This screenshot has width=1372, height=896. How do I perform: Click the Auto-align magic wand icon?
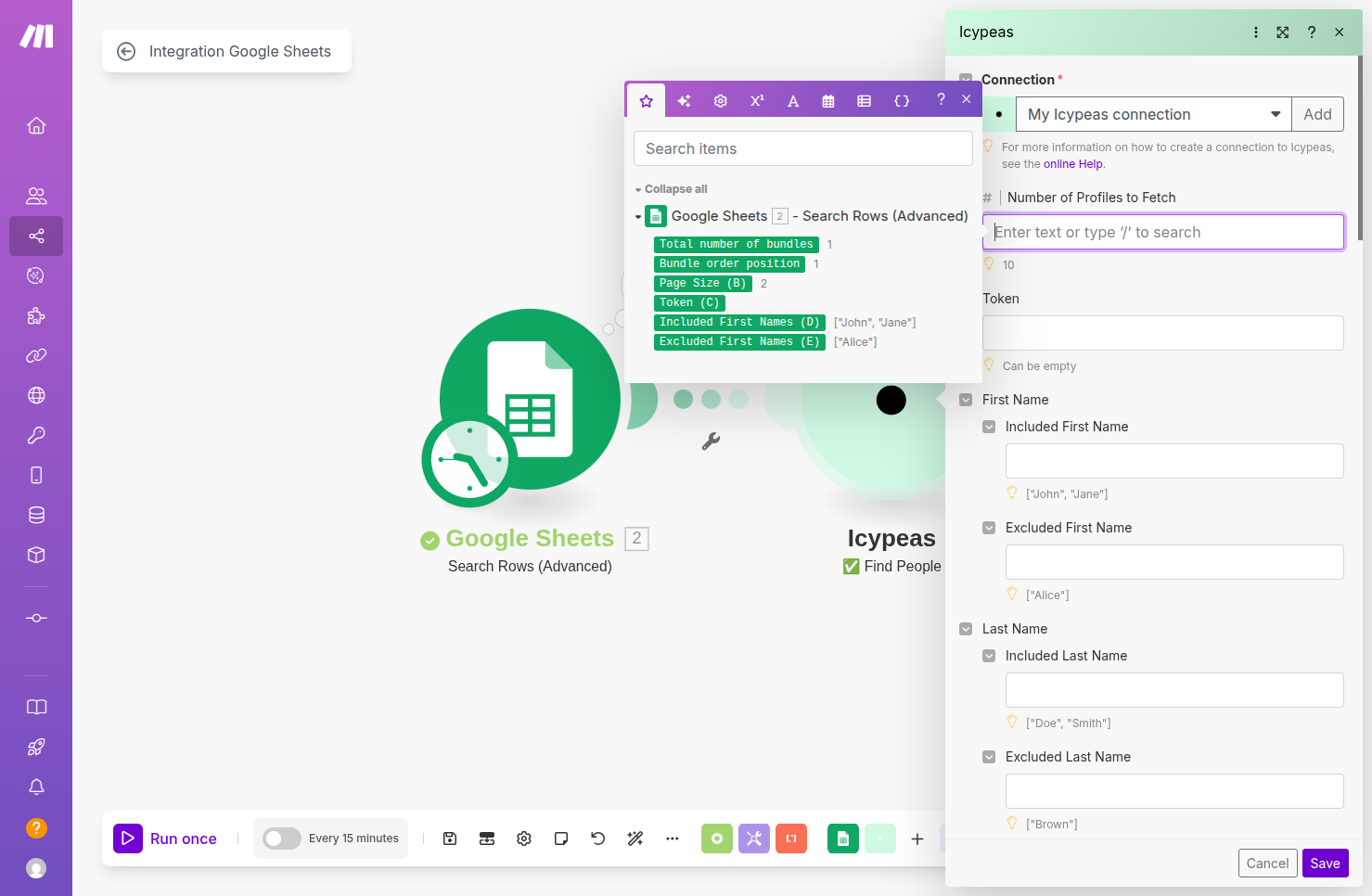pyautogui.click(x=635, y=838)
